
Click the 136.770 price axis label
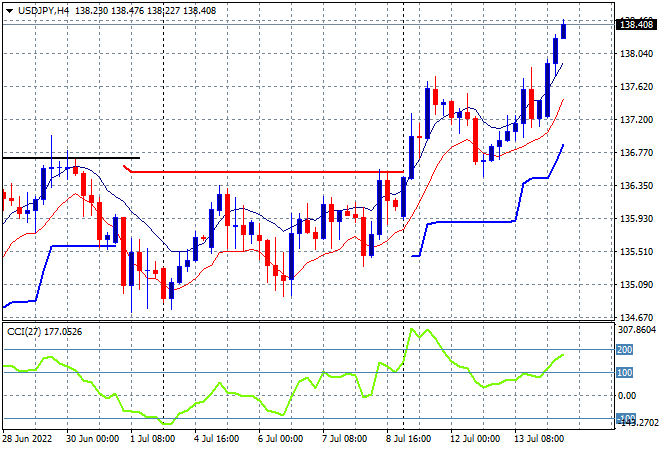pyautogui.click(x=636, y=153)
